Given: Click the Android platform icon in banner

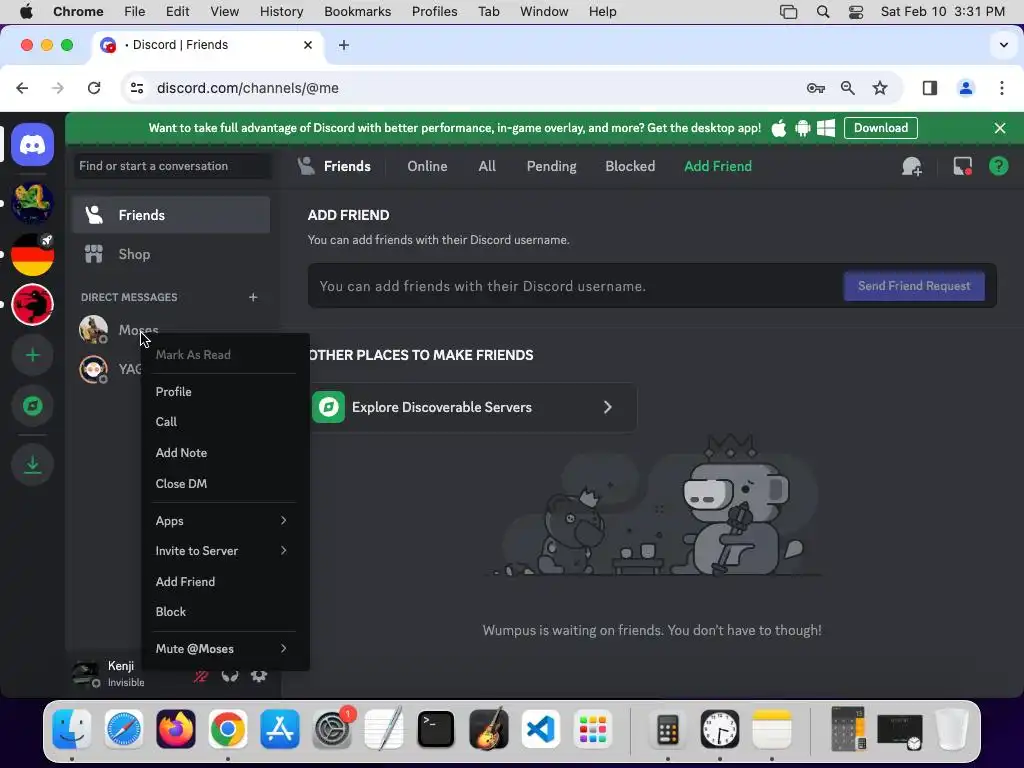Looking at the screenshot, I should click(x=803, y=128).
